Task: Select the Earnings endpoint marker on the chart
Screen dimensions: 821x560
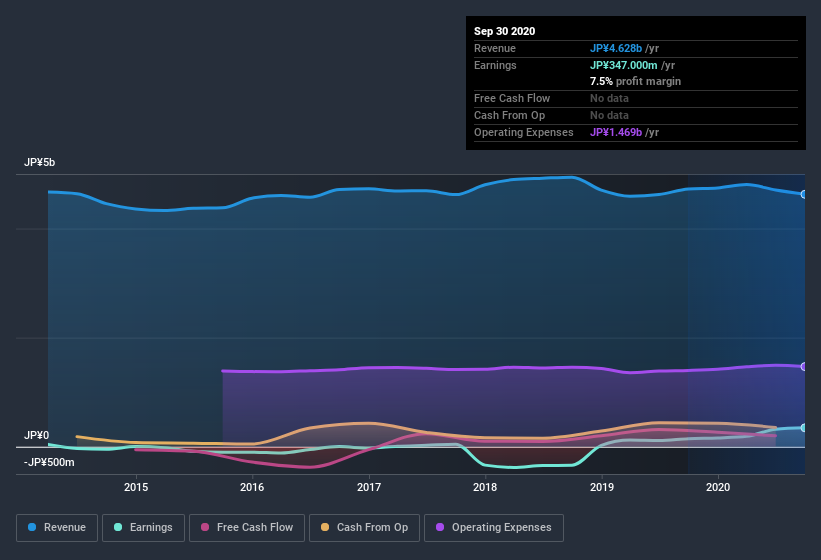Action: [803, 428]
